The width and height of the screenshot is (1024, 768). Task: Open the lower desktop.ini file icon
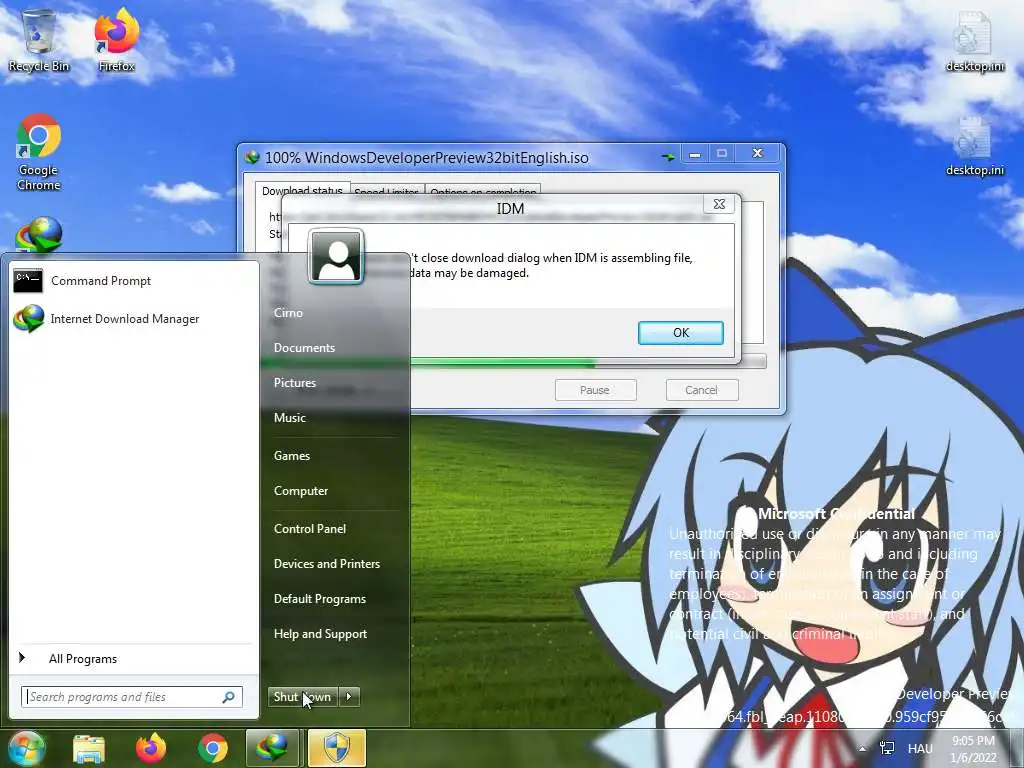click(x=975, y=146)
